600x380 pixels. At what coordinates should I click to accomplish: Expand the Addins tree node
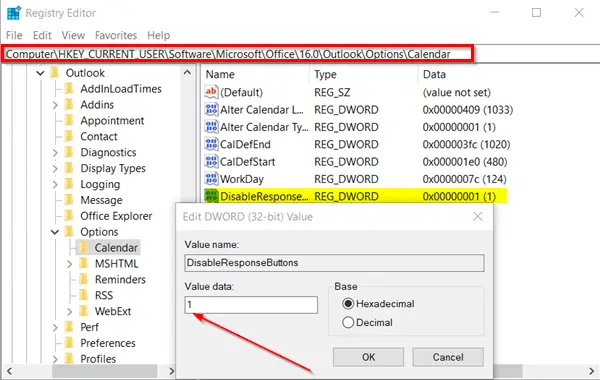(x=55, y=104)
